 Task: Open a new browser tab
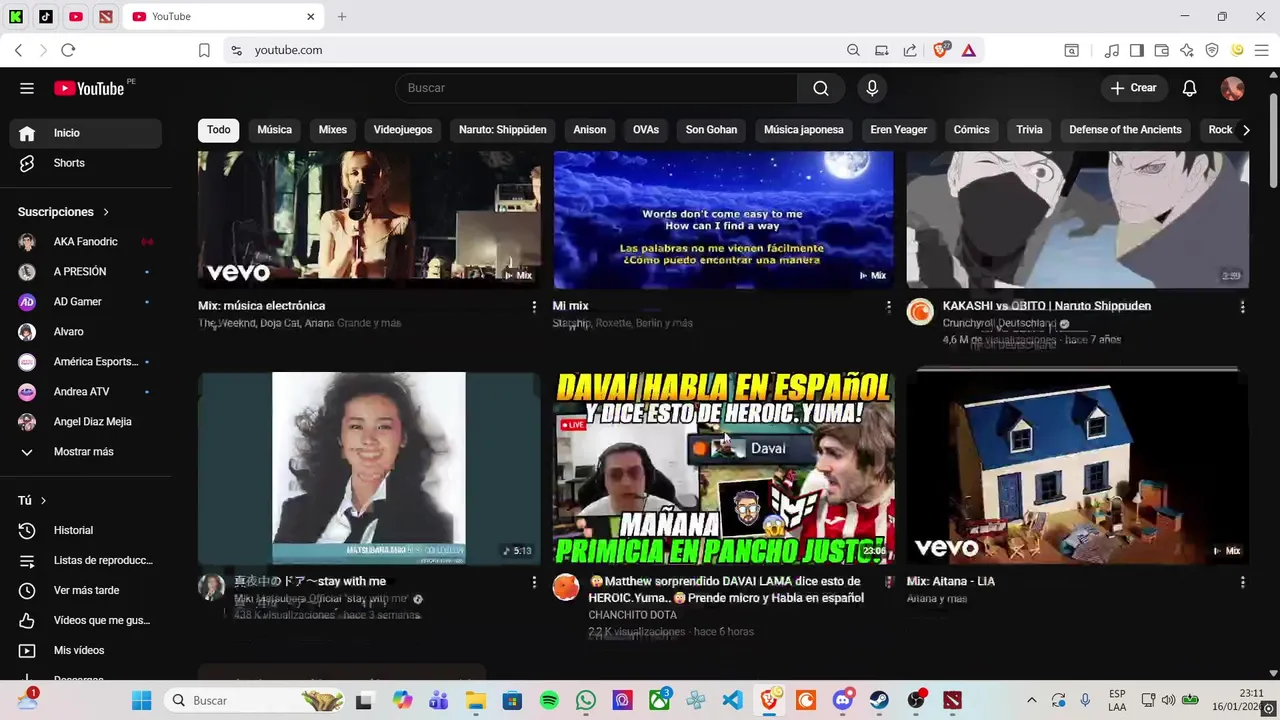click(342, 16)
